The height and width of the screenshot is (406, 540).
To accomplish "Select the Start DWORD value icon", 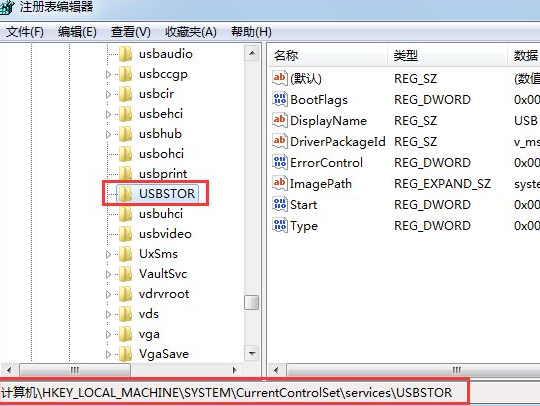I will pos(280,204).
